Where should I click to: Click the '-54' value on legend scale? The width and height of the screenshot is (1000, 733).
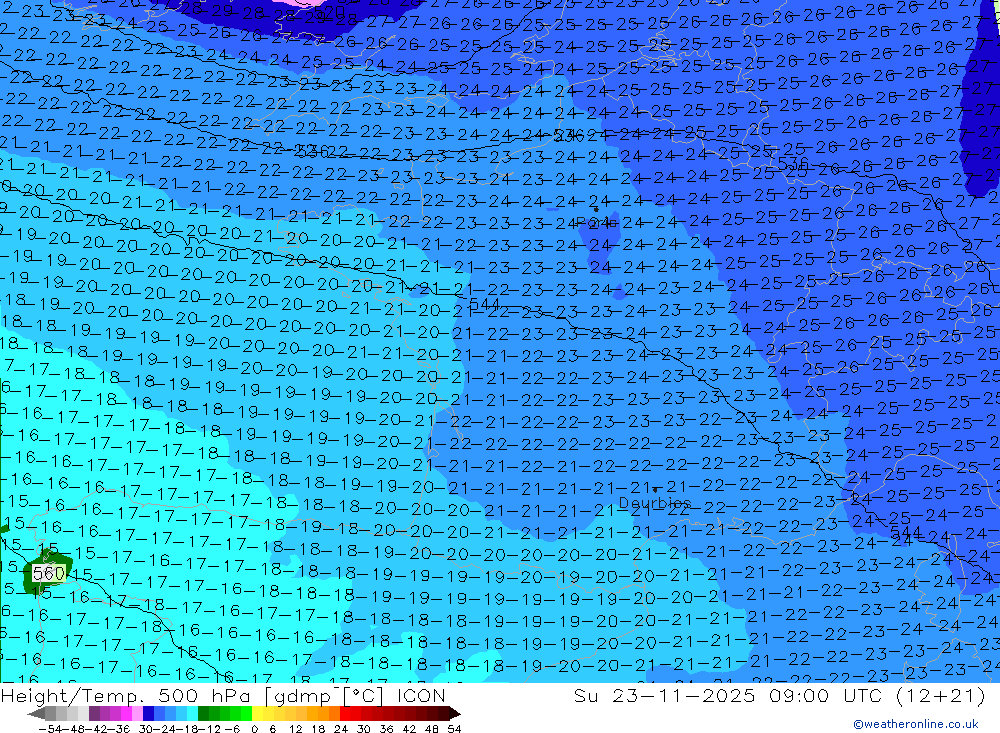pyautogui.click(x=51, y=729)
